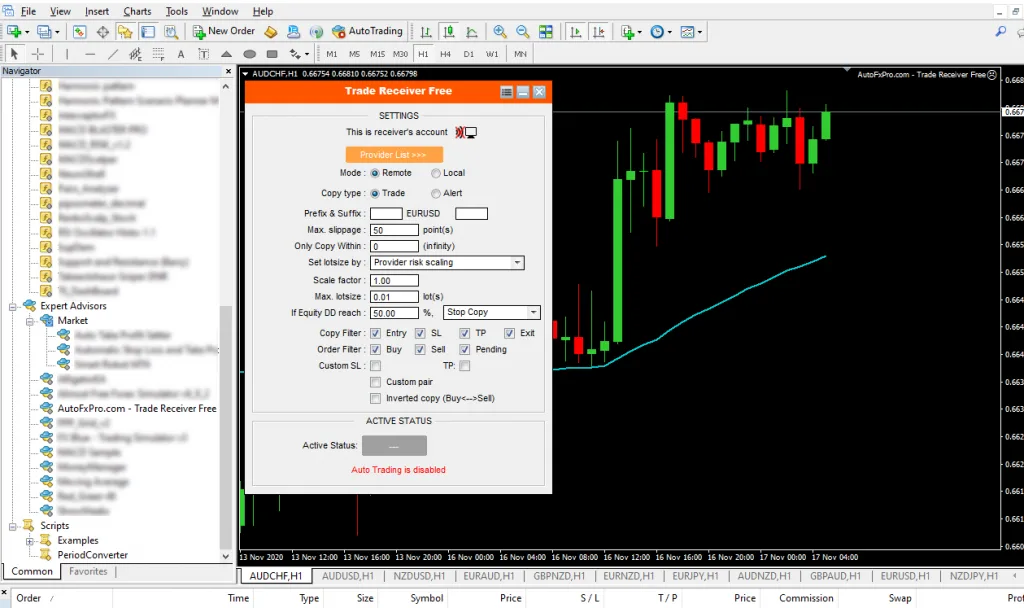Select the vertical line drawing tool
Image resolution: width=1024 pixels, height=608 pixels.
(66, 54)
